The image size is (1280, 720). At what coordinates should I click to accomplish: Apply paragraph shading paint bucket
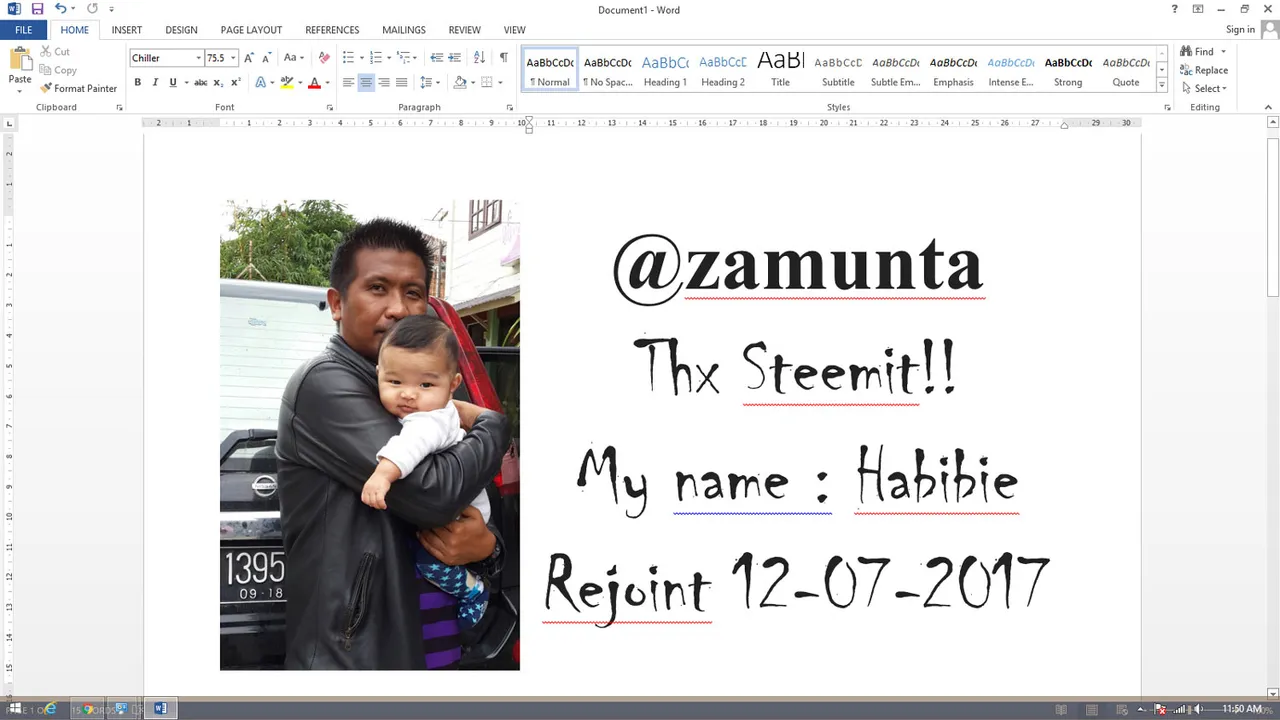[460, 82]
